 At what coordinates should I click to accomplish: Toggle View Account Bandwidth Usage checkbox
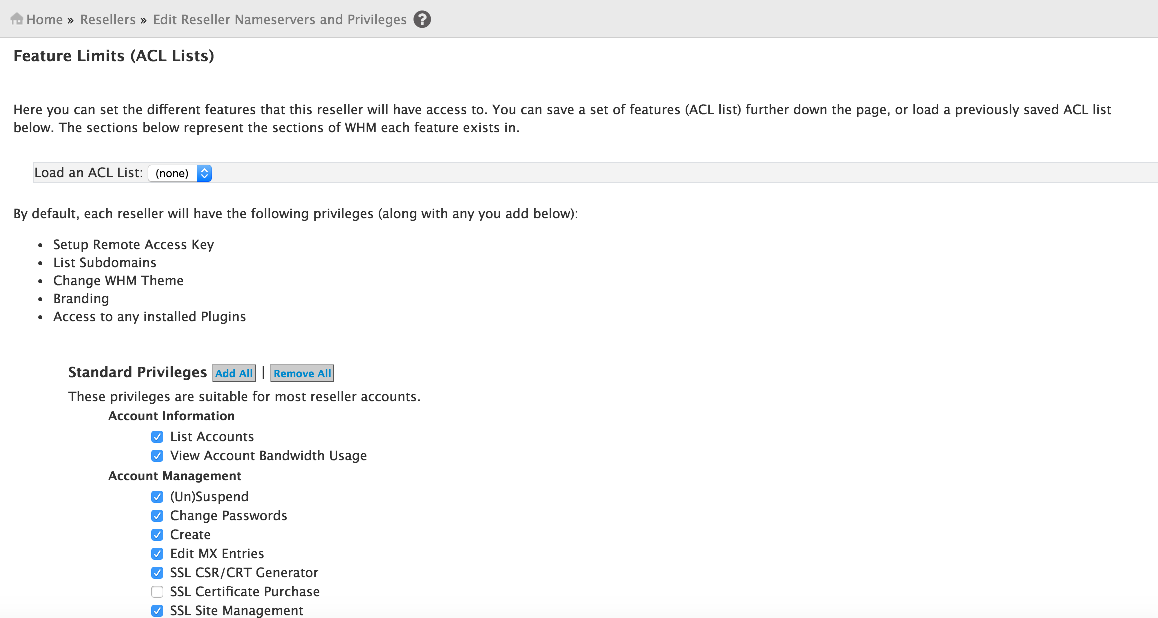[157, 456]
